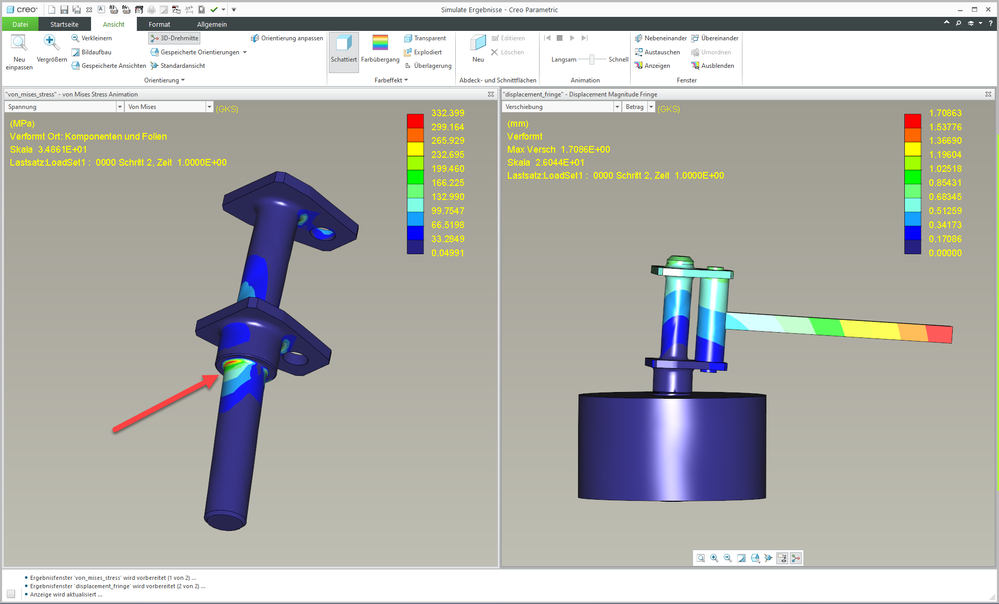999x604 pixels.
Task: Open the Format ribbon tab
Action: click(x=159, y=23)
